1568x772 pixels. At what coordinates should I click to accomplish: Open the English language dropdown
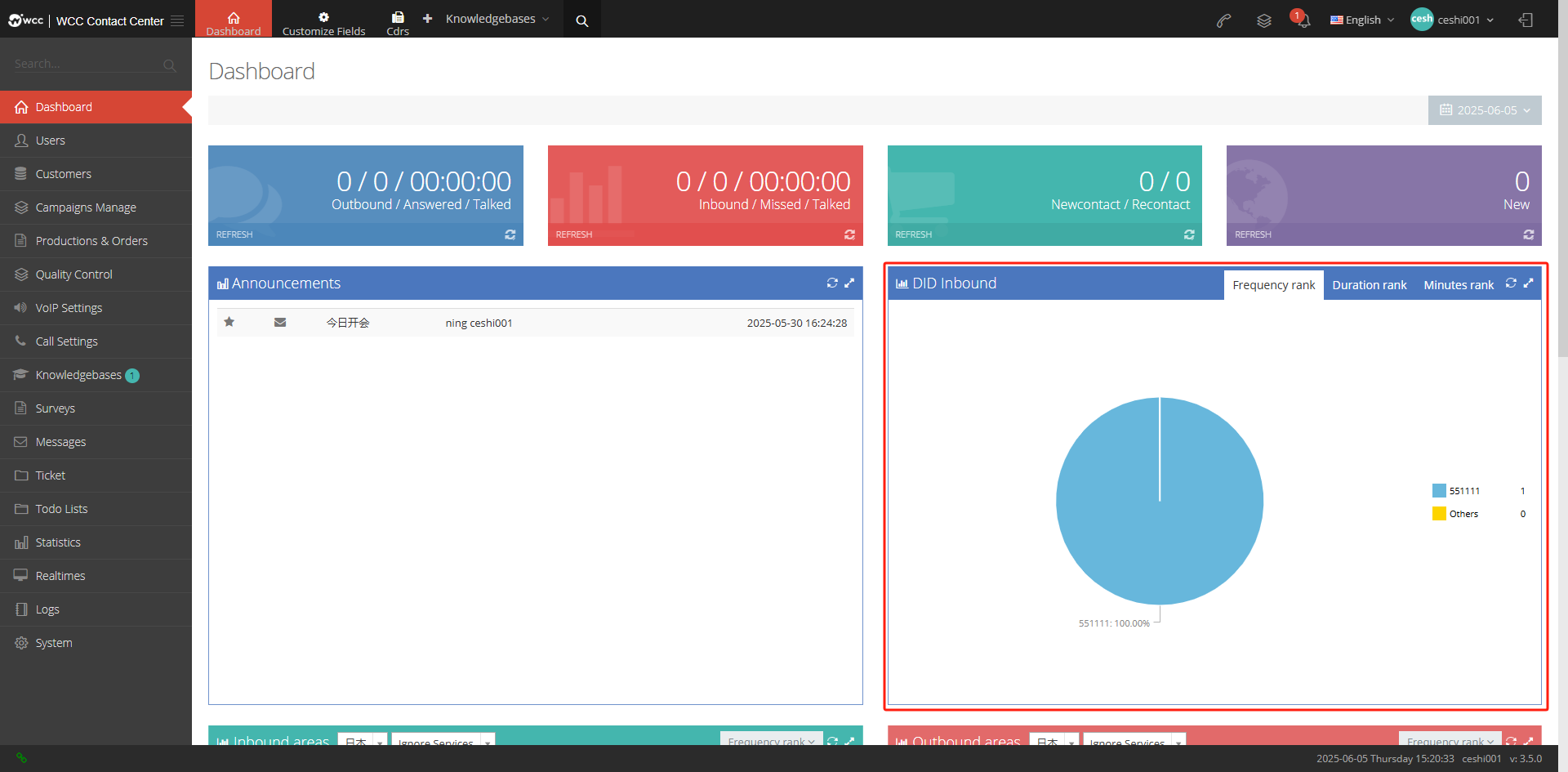coord(1362,20)
